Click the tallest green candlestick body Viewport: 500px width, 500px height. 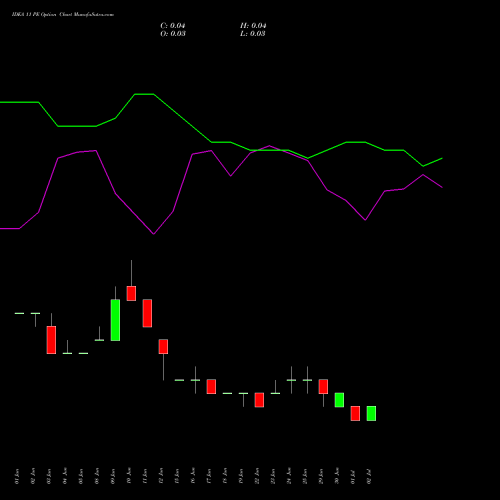click(115, 320)
